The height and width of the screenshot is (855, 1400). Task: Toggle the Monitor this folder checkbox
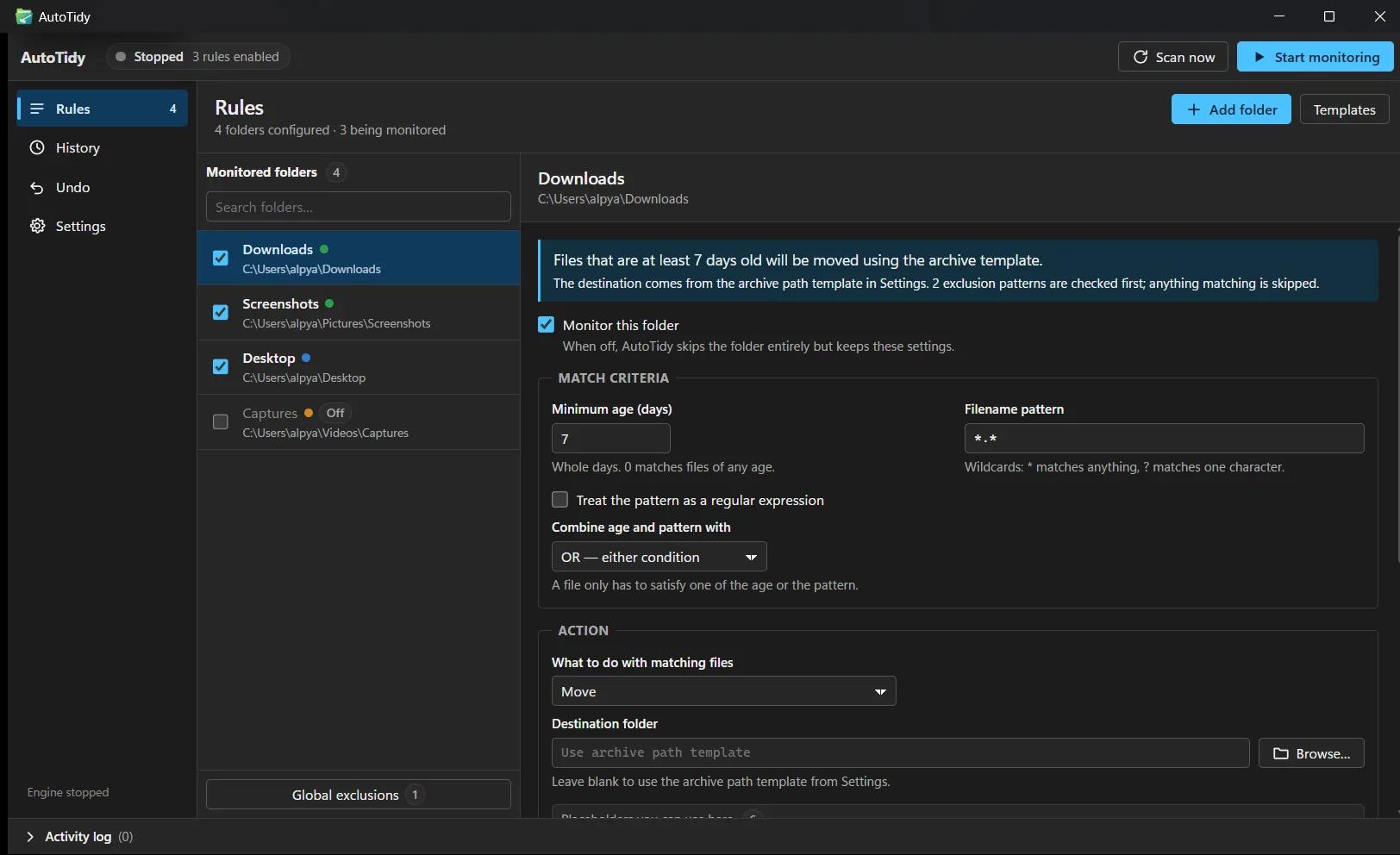(546, 325)
